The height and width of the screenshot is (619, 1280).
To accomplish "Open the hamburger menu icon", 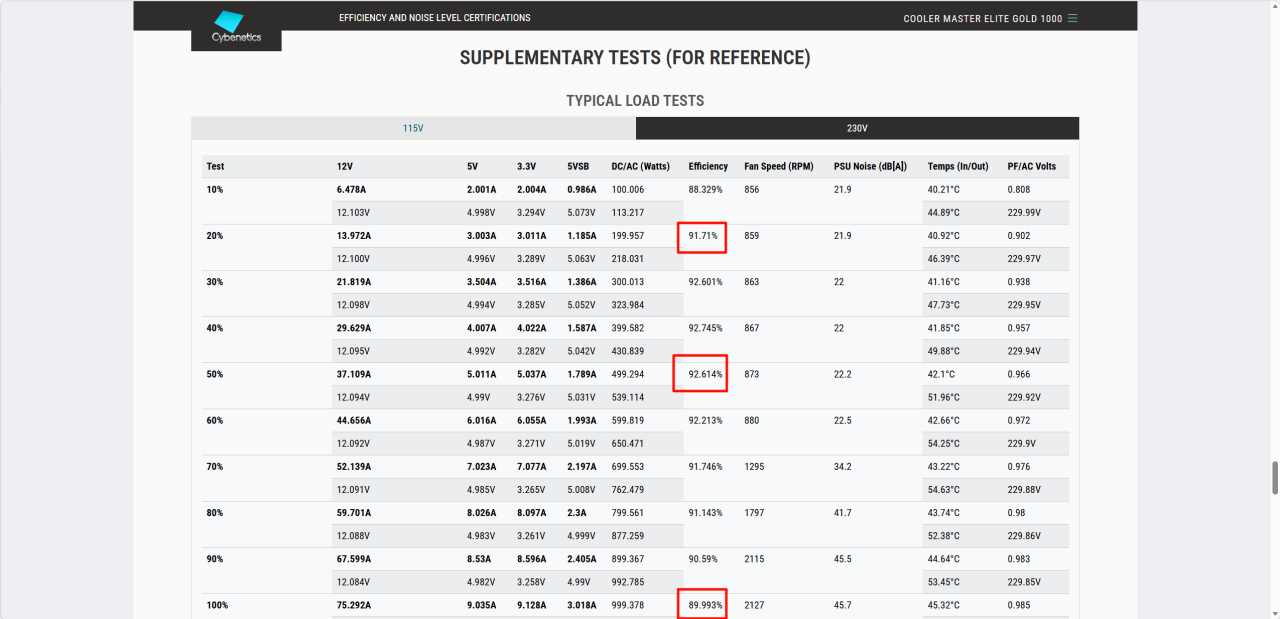I will pyautogui.click(x=1073, y=18).
